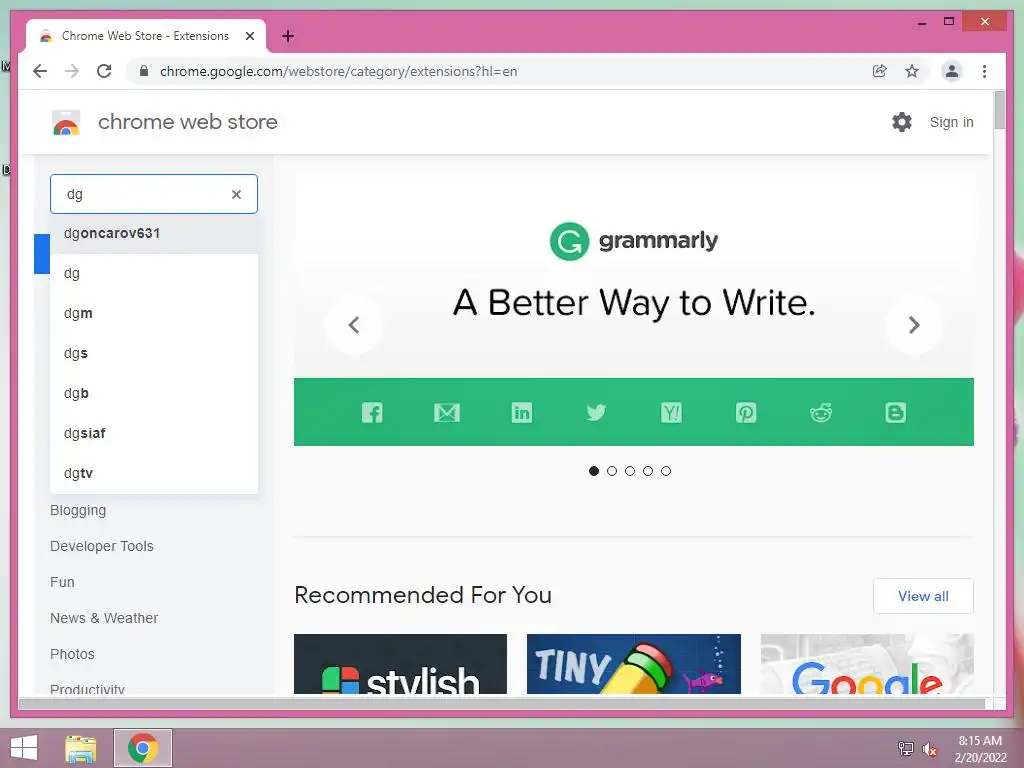Click the network tray icon
The width and height of the screenshot is (1024, 768).
[x=905, y=748]
